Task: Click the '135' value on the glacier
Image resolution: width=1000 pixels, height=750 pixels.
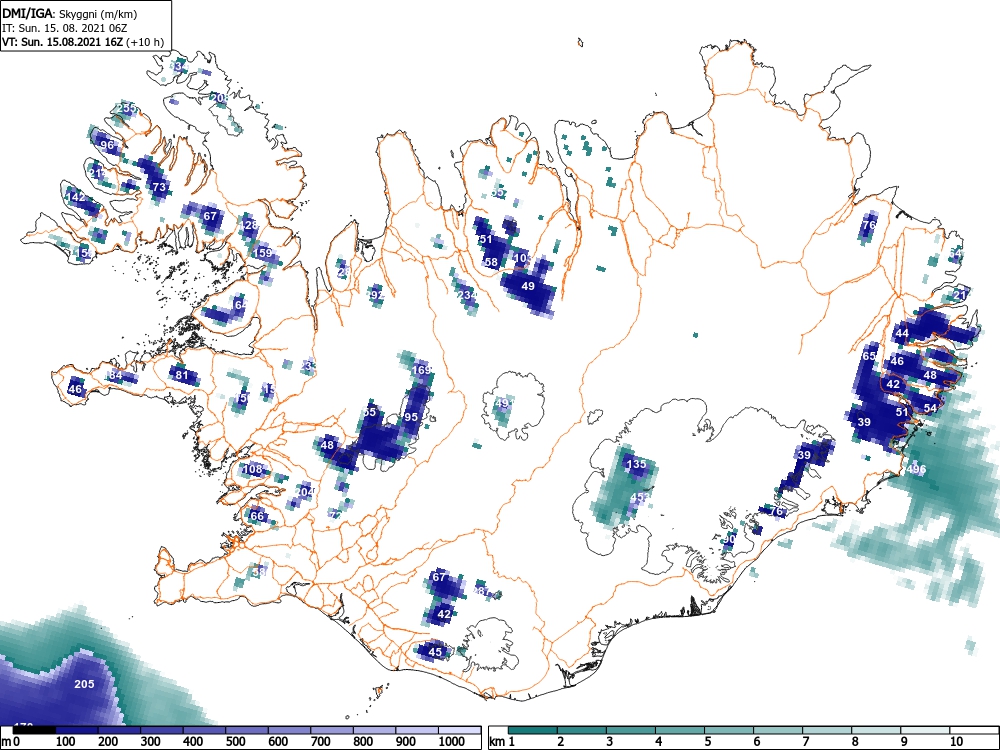Action: point(636,464)
